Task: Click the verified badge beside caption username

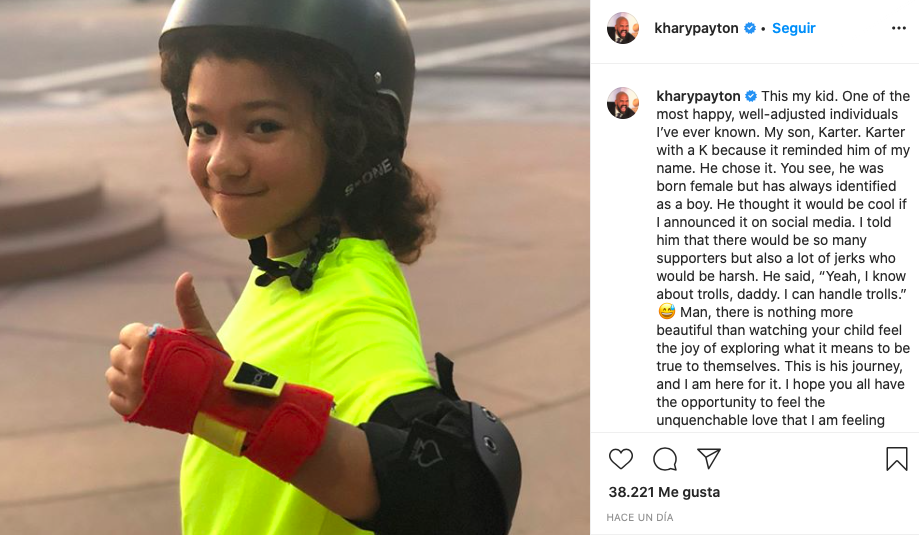Action: [751, 96]
